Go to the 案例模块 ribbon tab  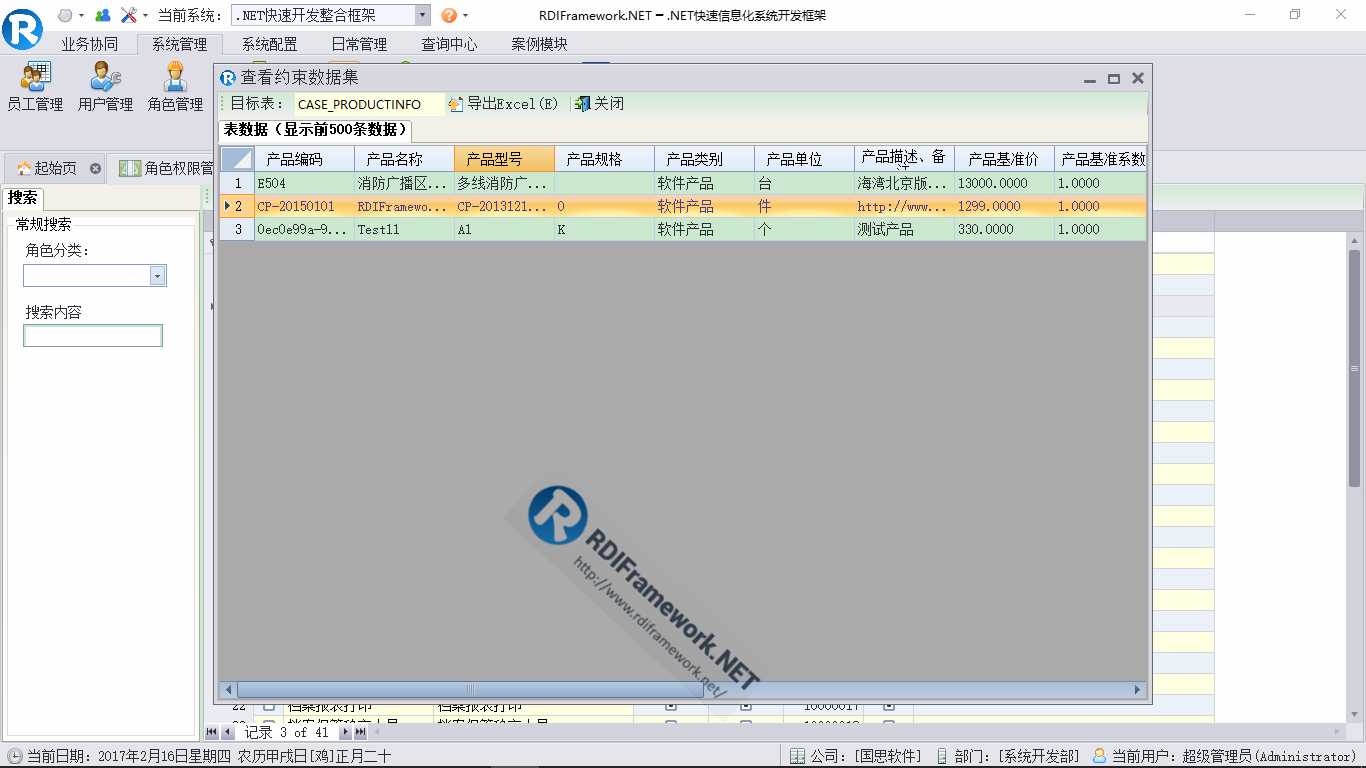(x=539, y=44)
